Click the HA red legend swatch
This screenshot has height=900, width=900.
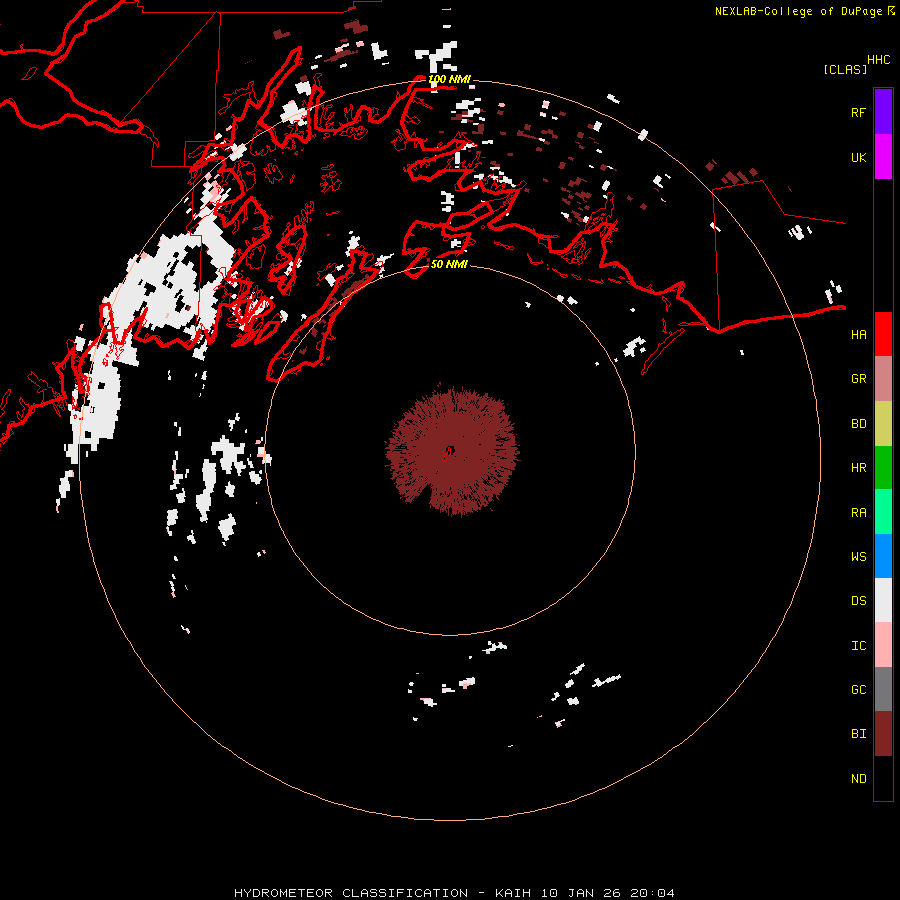coord(883,334)
